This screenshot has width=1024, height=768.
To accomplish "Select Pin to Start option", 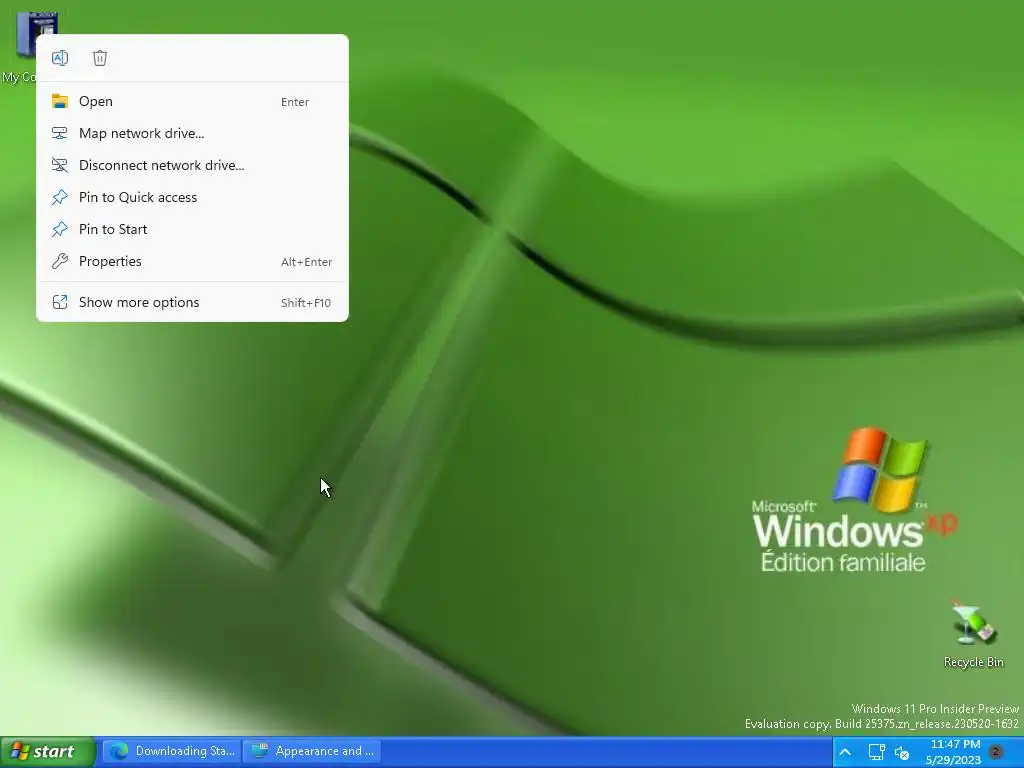I will click(192, 229).
